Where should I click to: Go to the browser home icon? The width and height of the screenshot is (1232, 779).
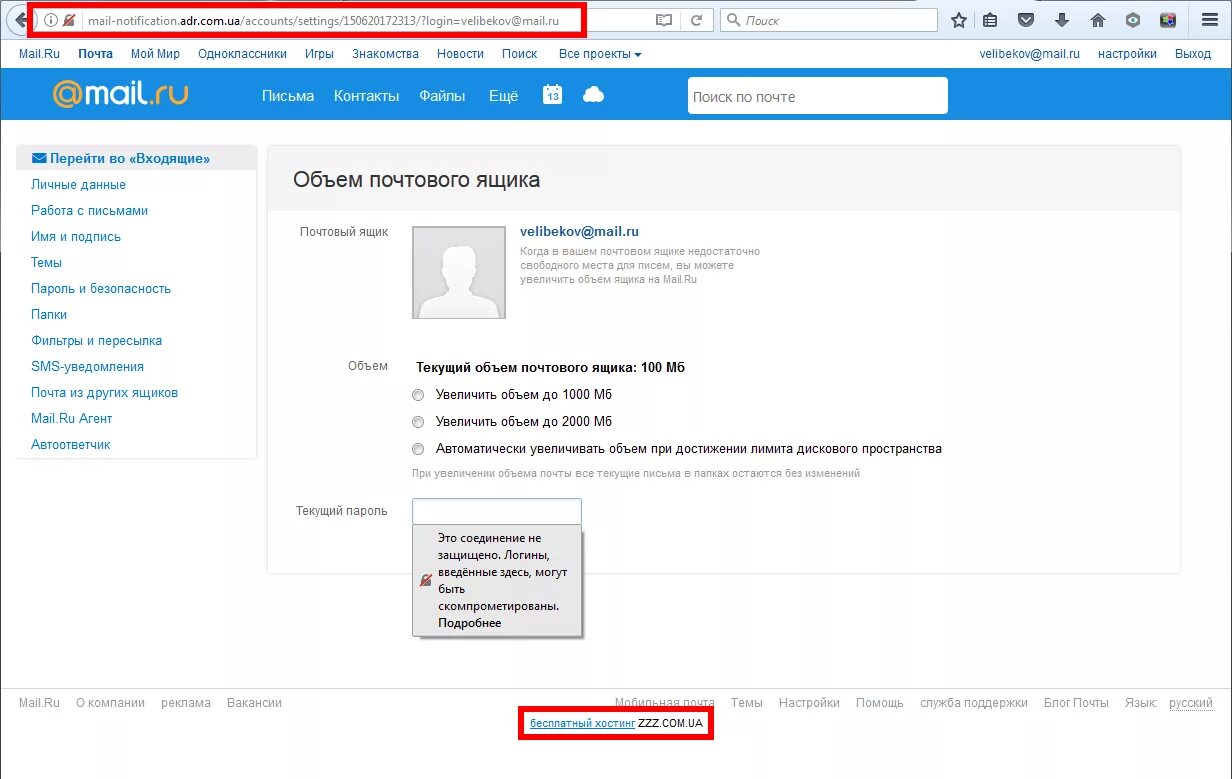tap(1098, 20)
